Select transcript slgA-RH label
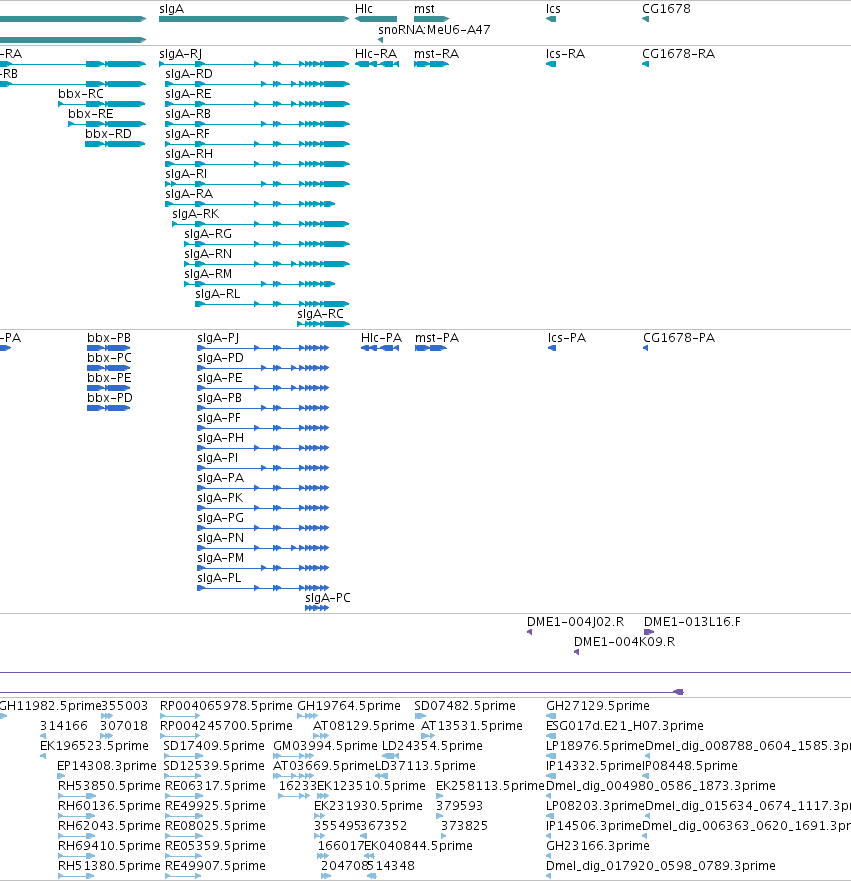This screenshot has height=881, width=851. (189, 154)
